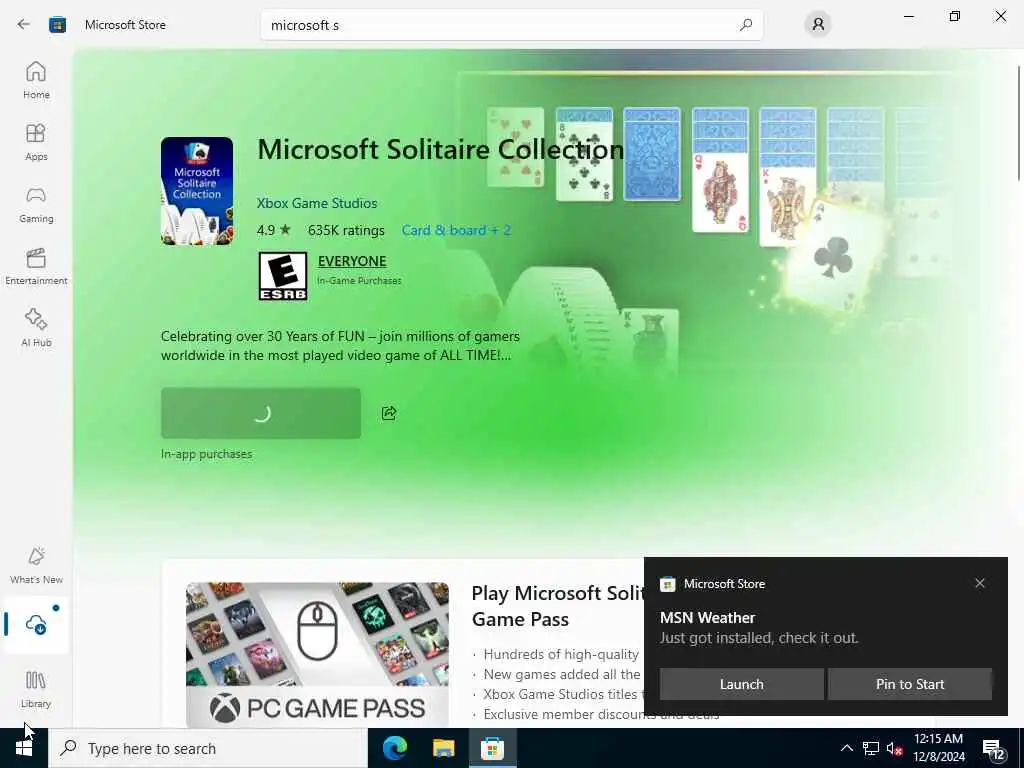The height and width of the screenshot is (768, 1024).
Task: Open Xbox Game Studios publisher link
Action: (x=317, y=203)
